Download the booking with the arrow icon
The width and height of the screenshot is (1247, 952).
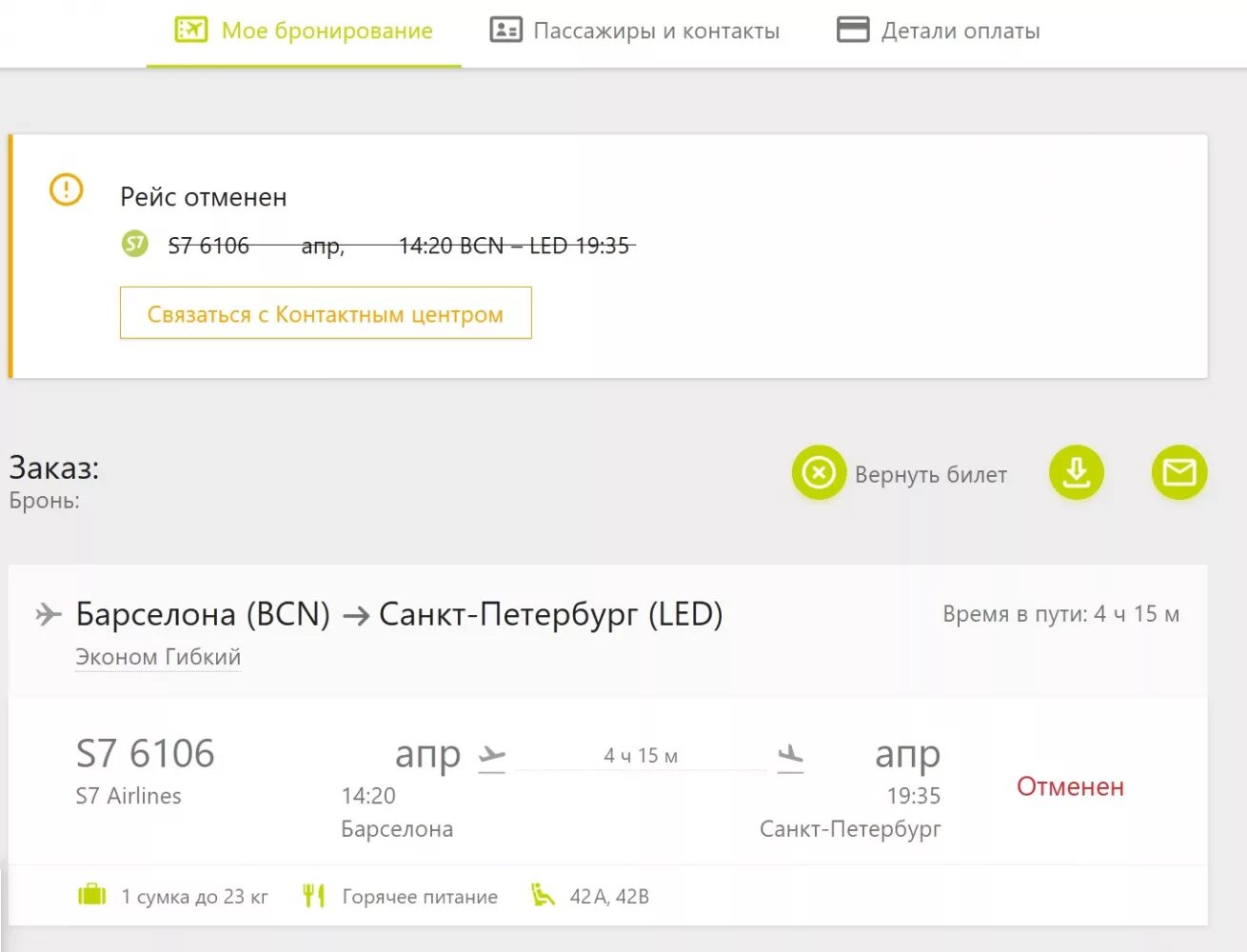pyautogui.click(x=1077, y=472)
